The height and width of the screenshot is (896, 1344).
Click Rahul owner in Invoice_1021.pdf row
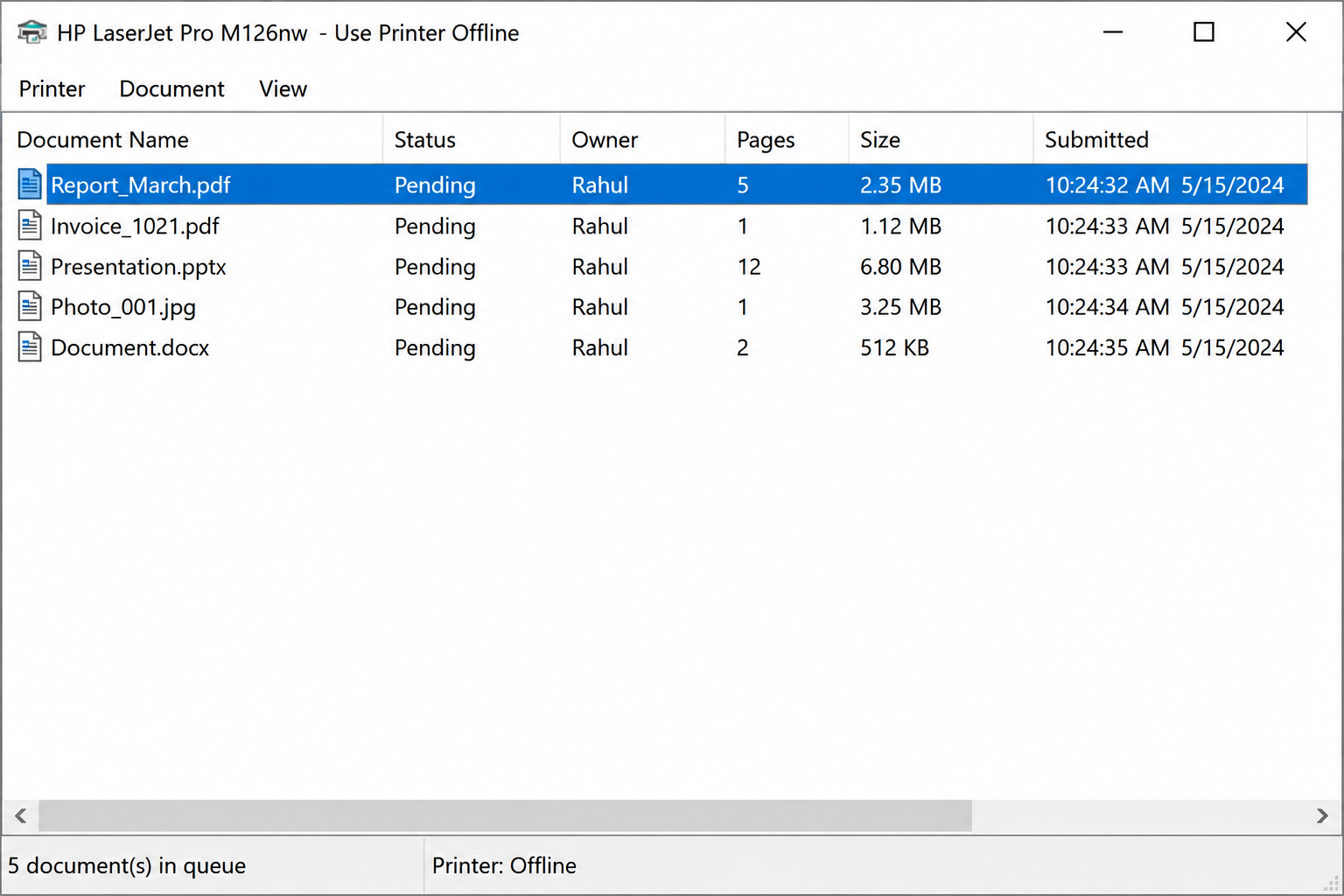point(600,227)
